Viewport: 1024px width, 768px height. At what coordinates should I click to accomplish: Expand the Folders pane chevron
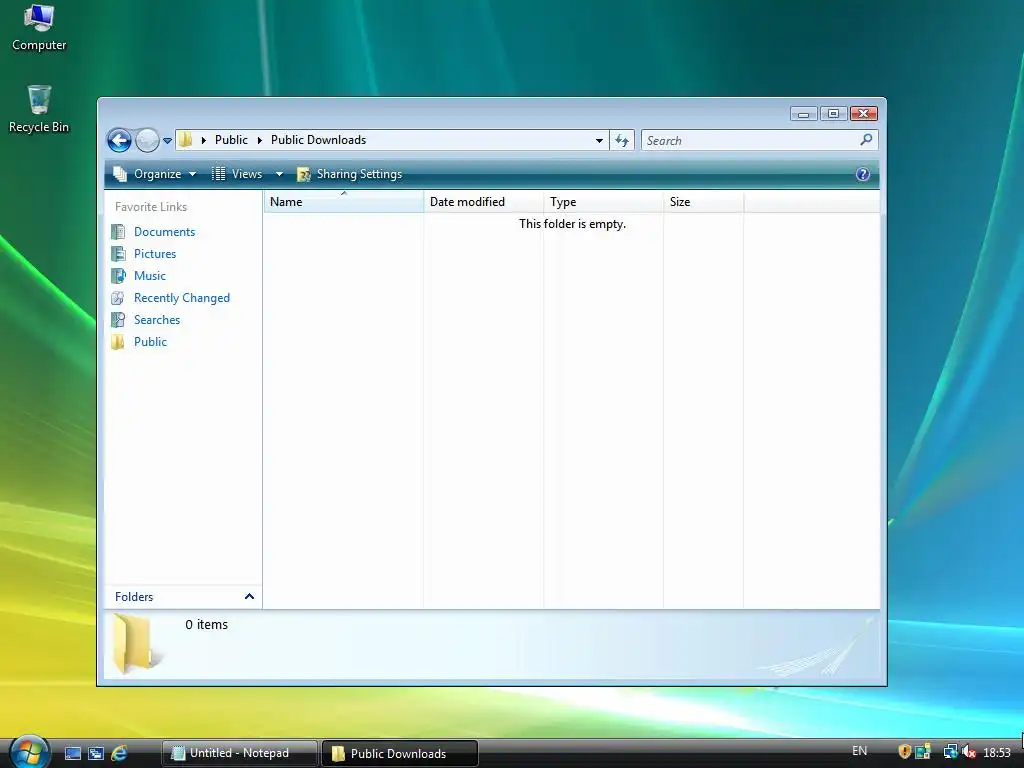[249, 597]
